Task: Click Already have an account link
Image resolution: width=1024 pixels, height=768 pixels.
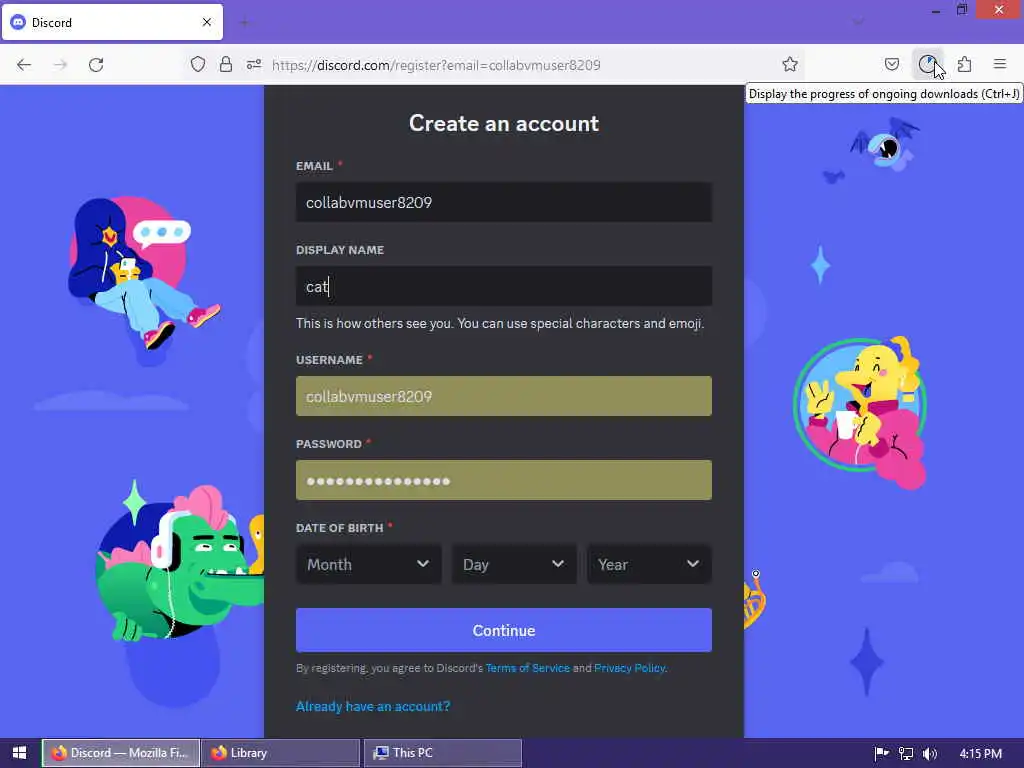Action: [373, 707]
